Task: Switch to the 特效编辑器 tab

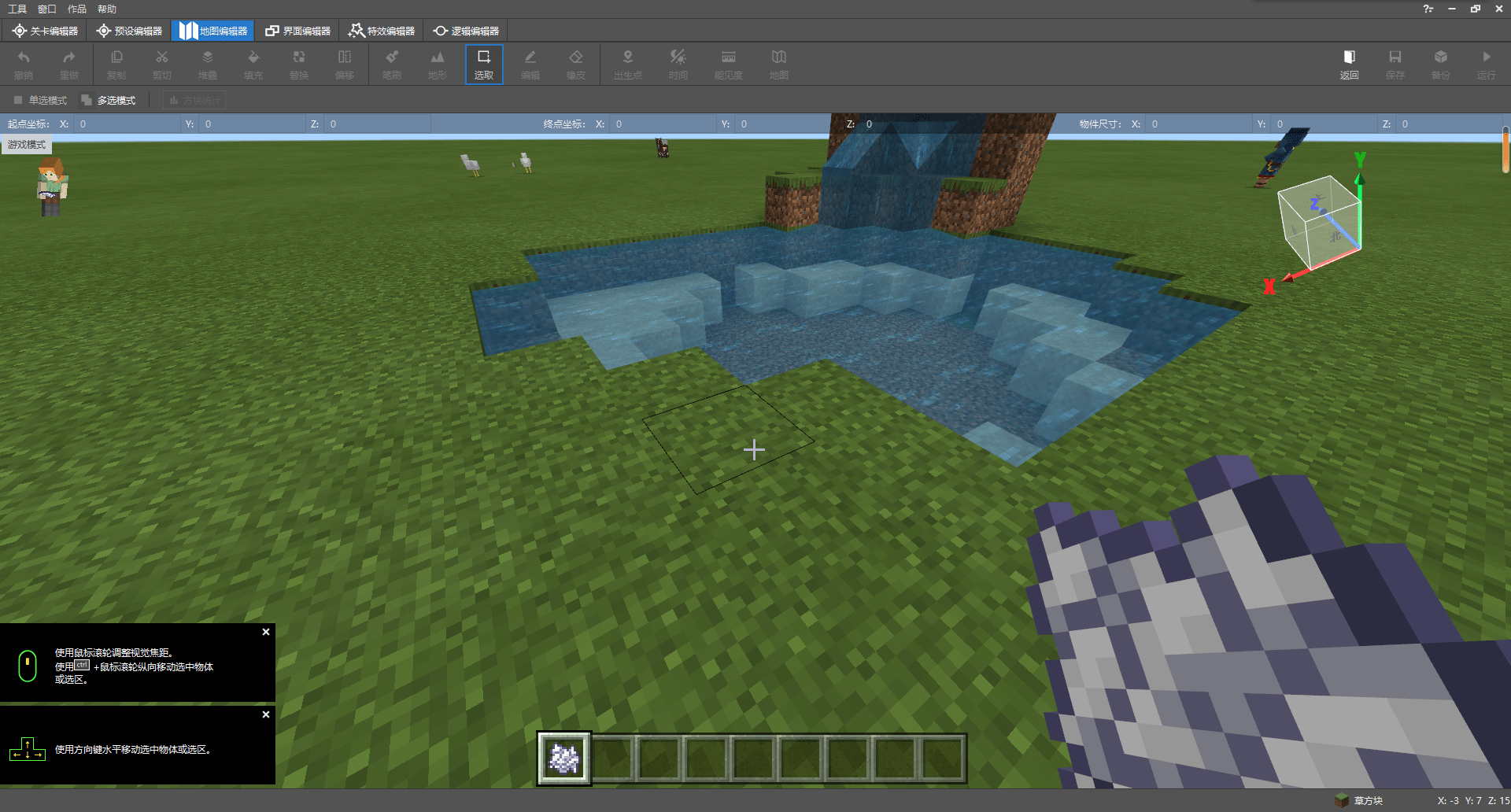Action: 382,31
